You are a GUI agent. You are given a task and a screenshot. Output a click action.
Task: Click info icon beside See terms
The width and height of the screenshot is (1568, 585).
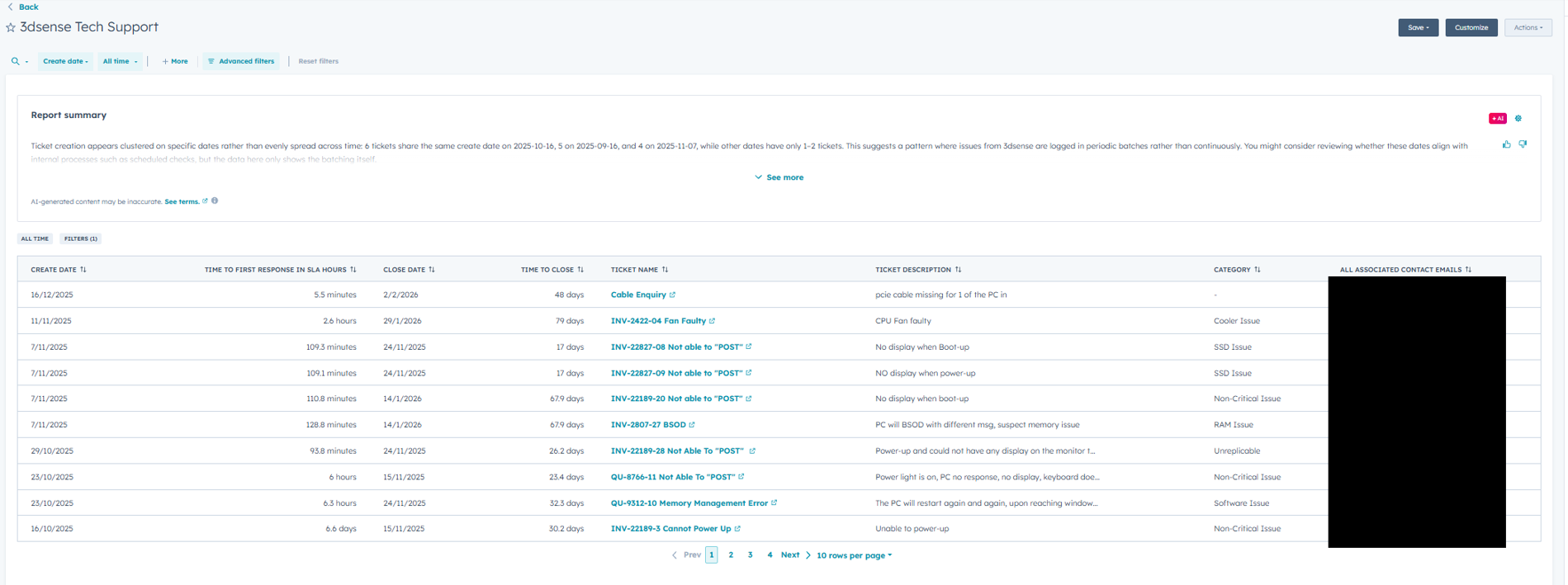point(215,201)
